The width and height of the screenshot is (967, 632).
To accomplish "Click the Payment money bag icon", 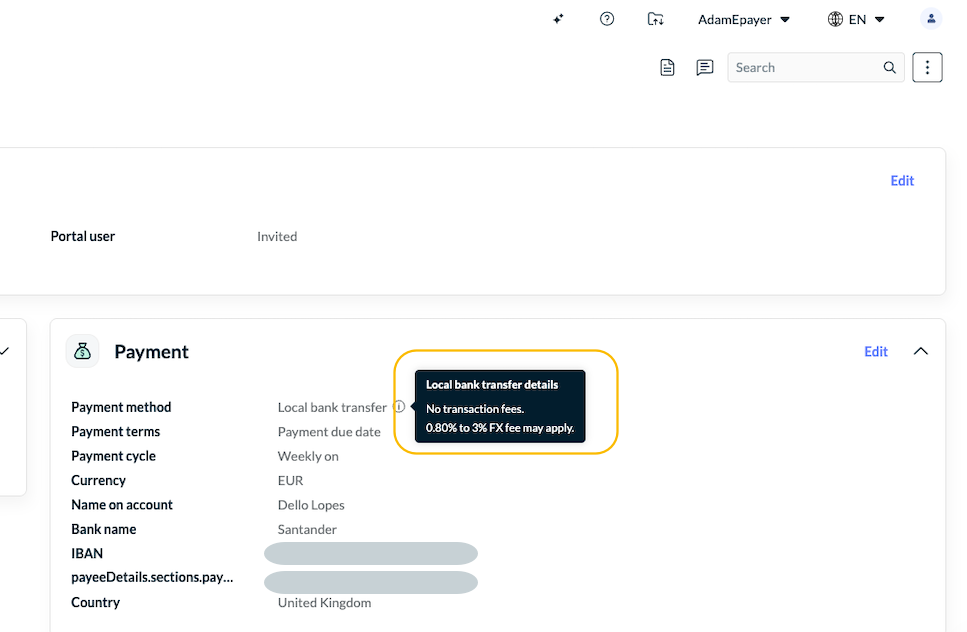I will 83,351.
